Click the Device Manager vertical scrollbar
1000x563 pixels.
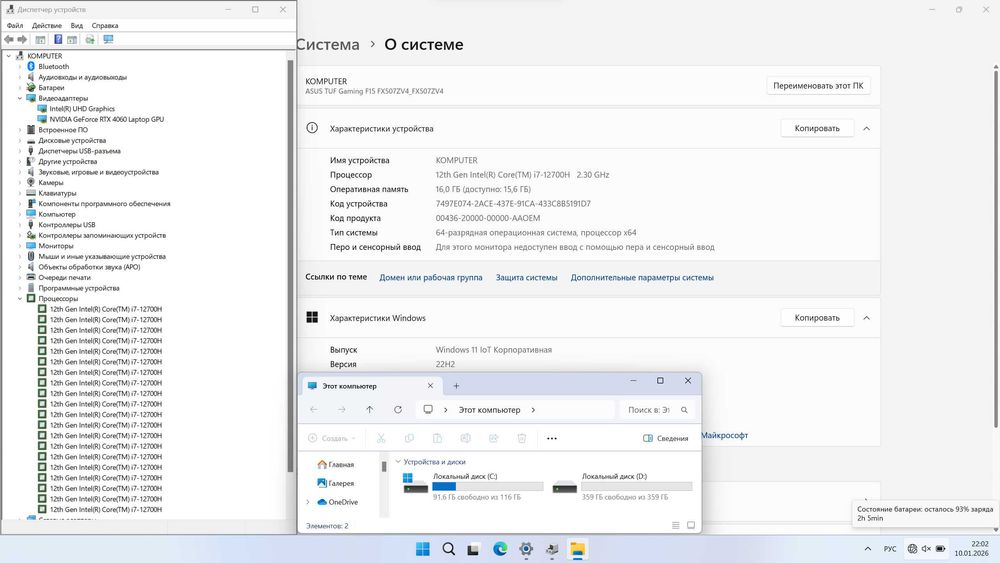[291, 265]
